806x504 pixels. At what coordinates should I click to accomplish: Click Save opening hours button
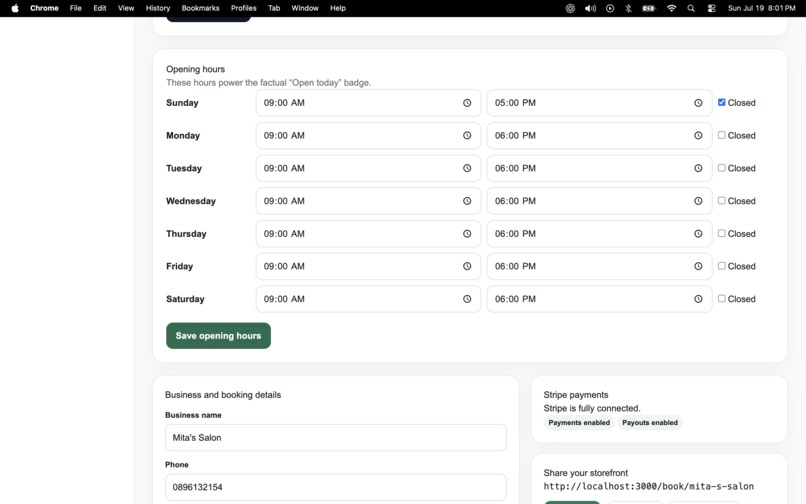point(218,336)
